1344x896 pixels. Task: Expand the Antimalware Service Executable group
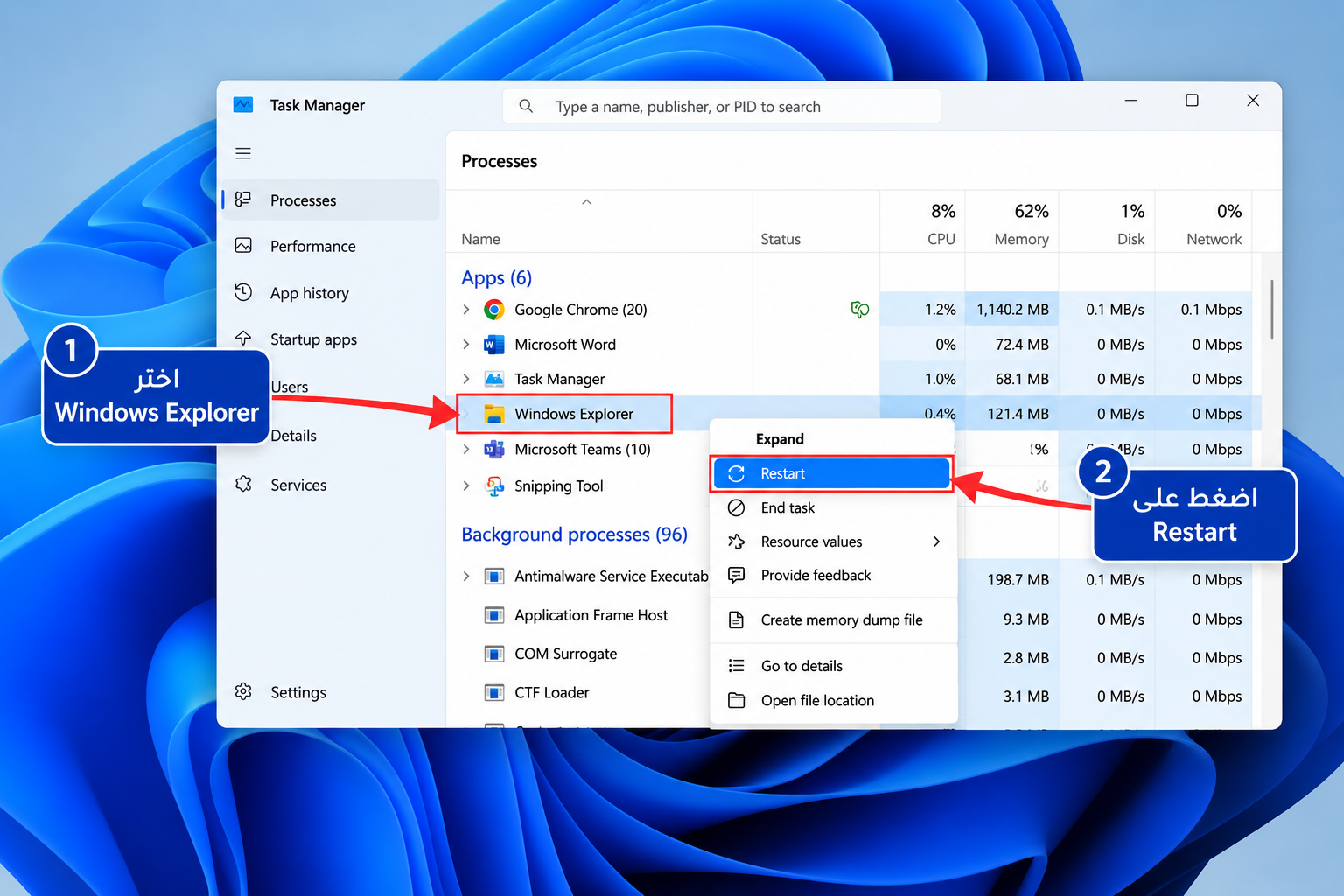[x=466, y=577]
